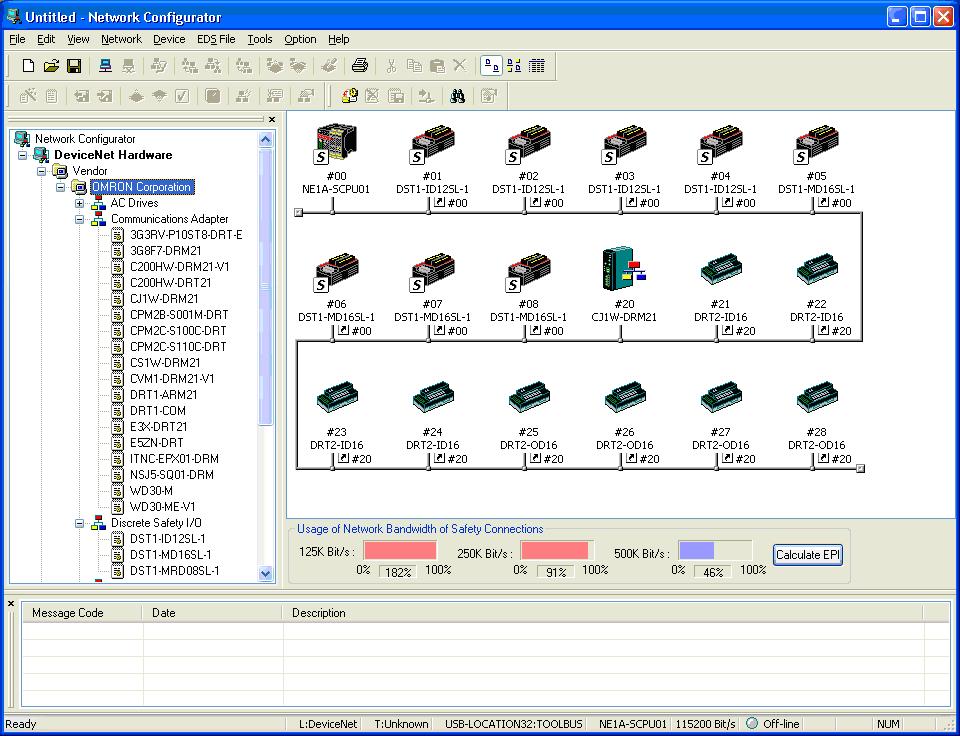Select the DRT2-ID16 device #21 icon
Viewport: 960px width, 736px height.
pyautogui.click(x=721, y=269)
